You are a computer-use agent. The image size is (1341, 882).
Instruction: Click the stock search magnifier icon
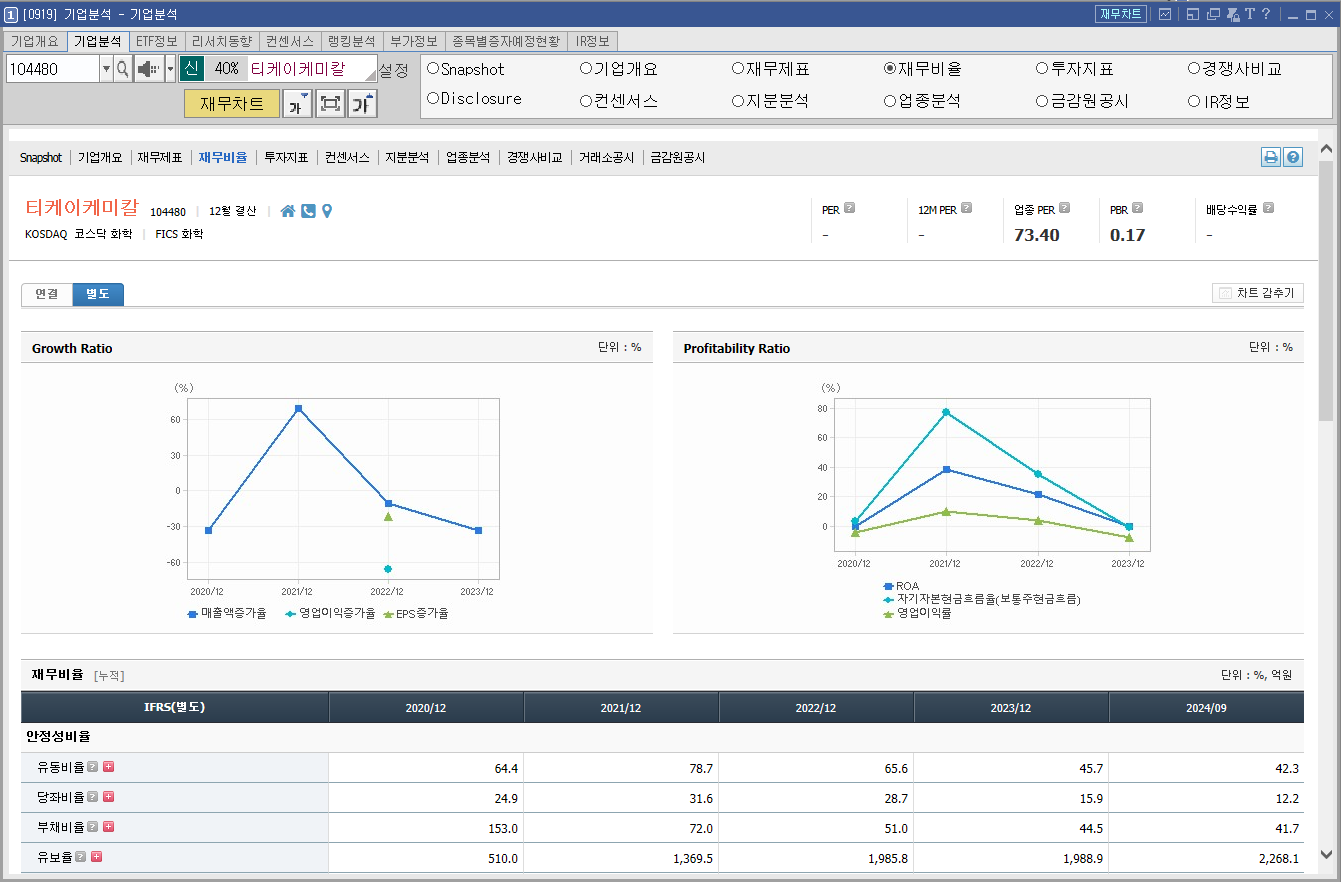(122, 70)
